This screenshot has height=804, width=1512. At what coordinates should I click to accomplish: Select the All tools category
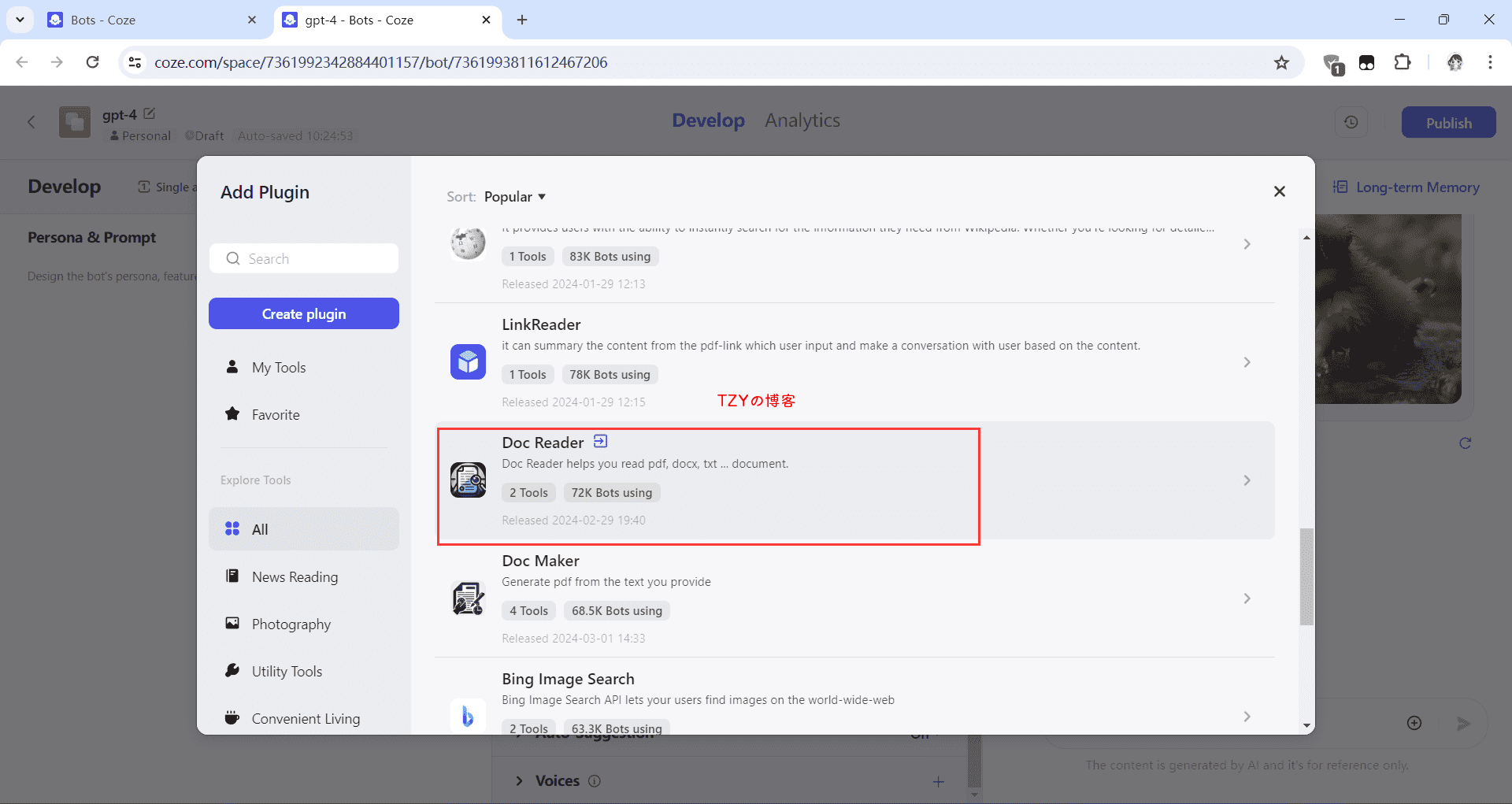click(x=260, y=529)
